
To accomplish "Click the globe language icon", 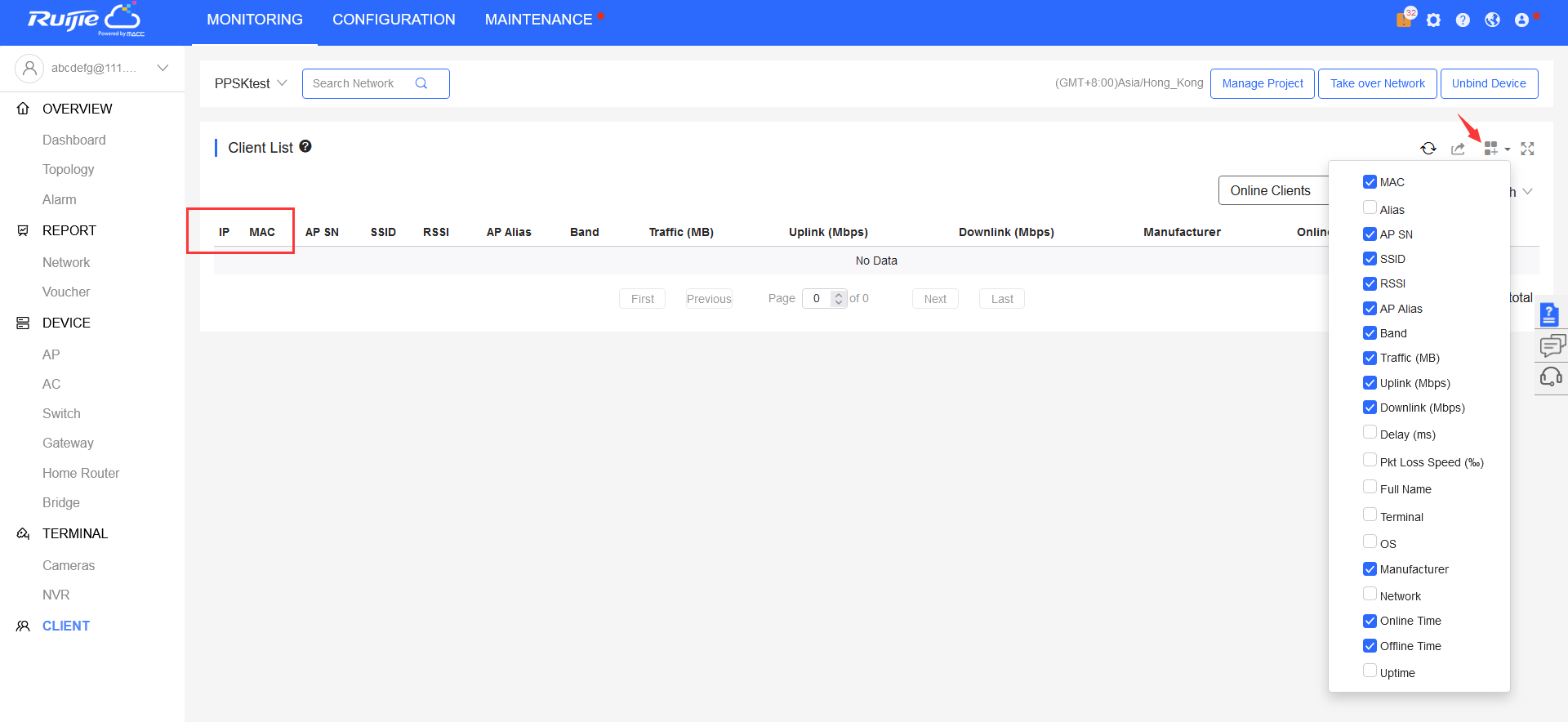I will (x=1492, y=20).
